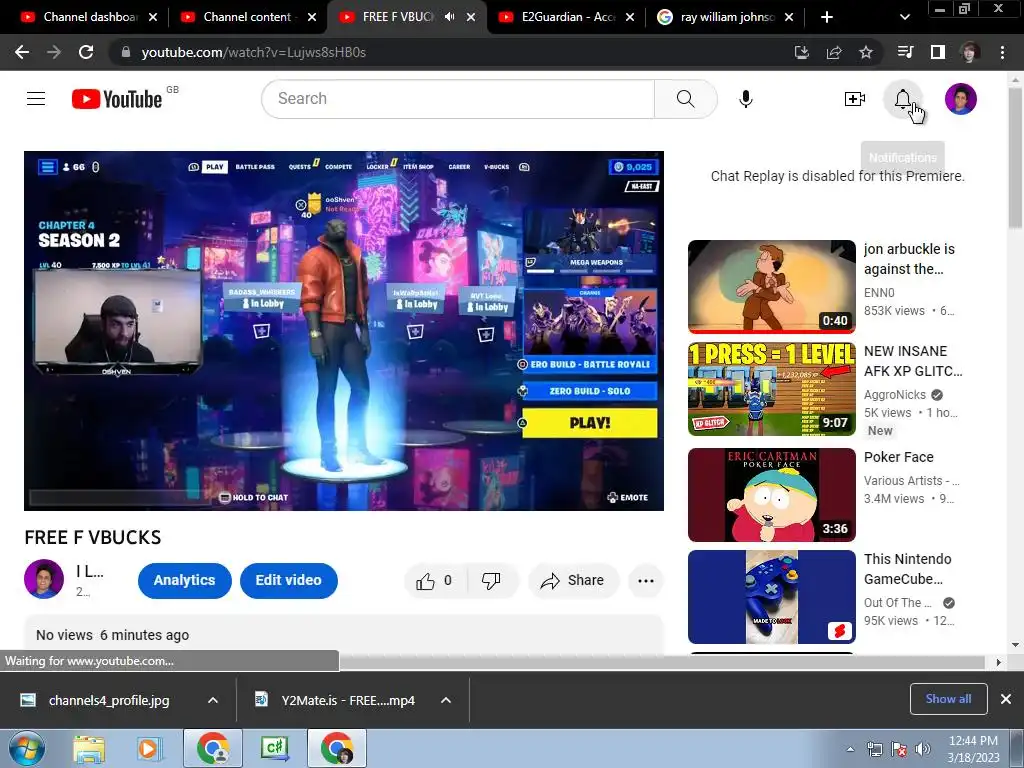The height and width of the screenshot is (768, 1024).
Task: Open Windows Explorer from taskbar
Action: (x=89, y=748)
